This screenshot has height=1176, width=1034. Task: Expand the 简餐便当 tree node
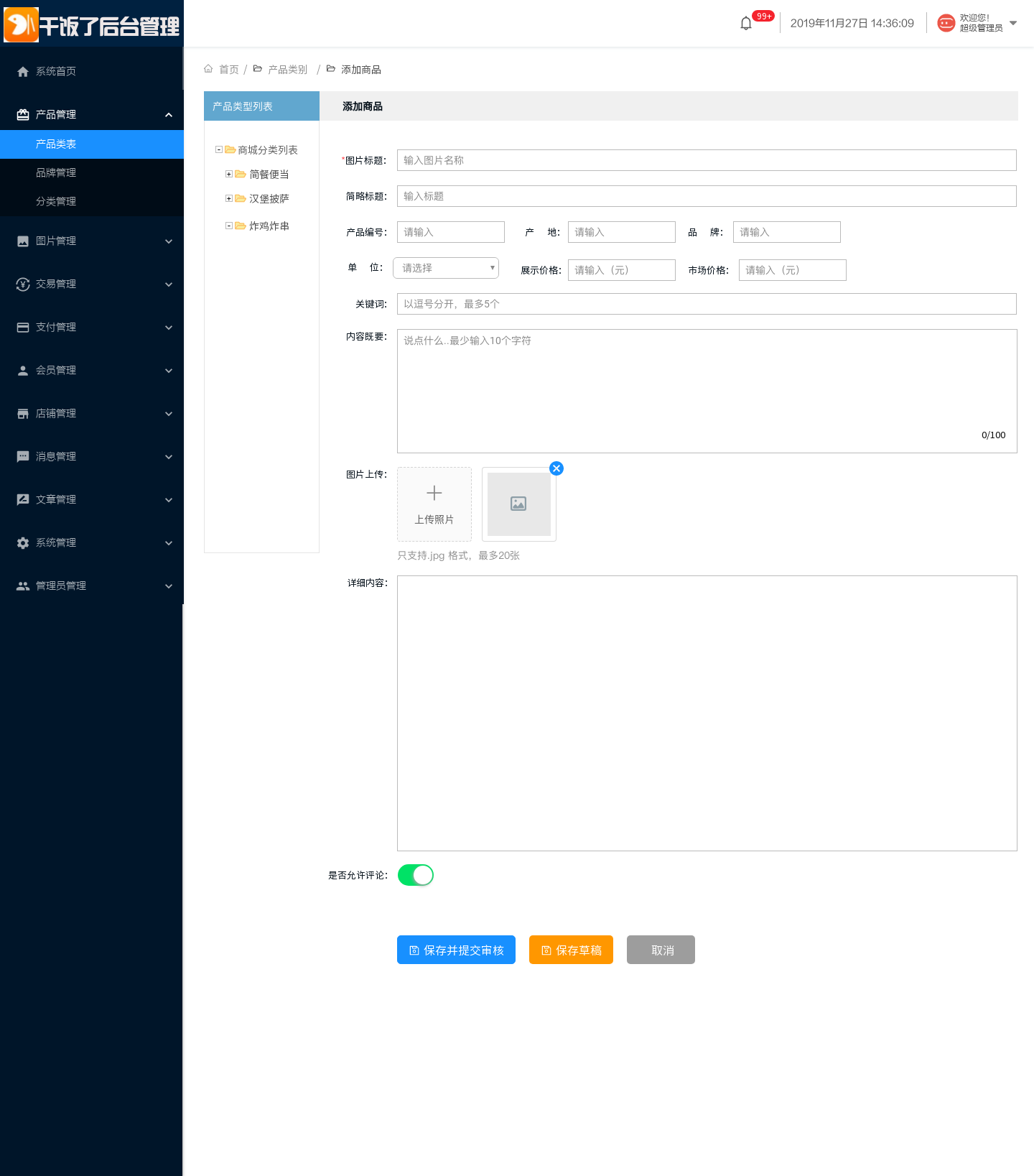click(229, 174)
